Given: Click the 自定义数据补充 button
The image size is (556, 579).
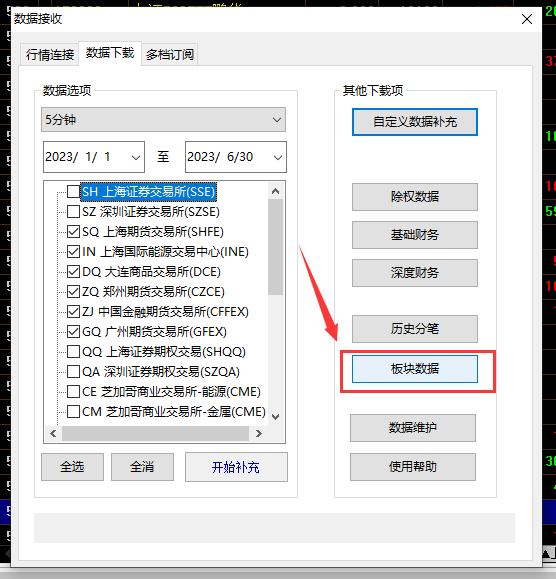Looking at the screenshot, I should [x=415, y=122].
